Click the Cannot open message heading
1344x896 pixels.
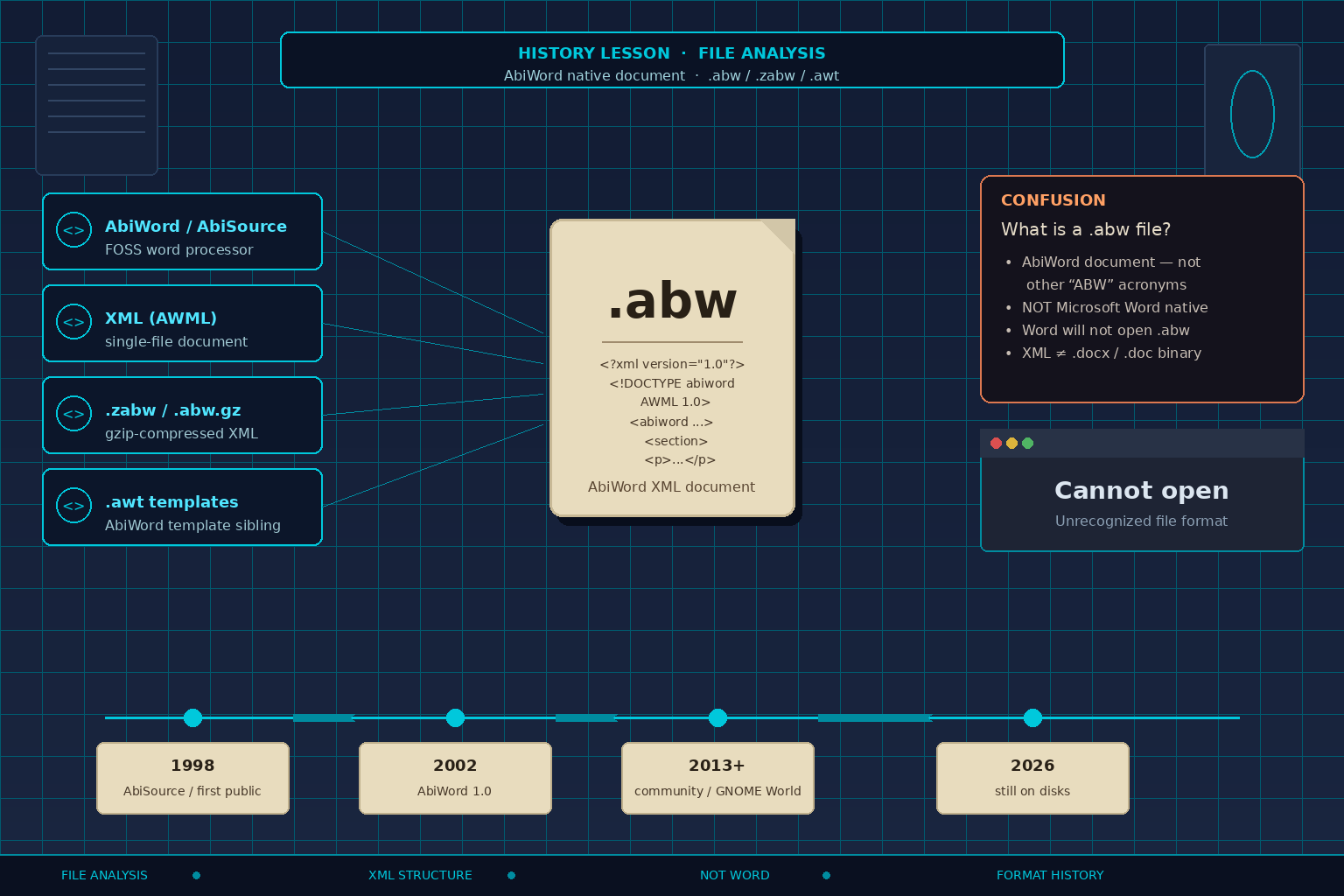[x=1142, y=490]
